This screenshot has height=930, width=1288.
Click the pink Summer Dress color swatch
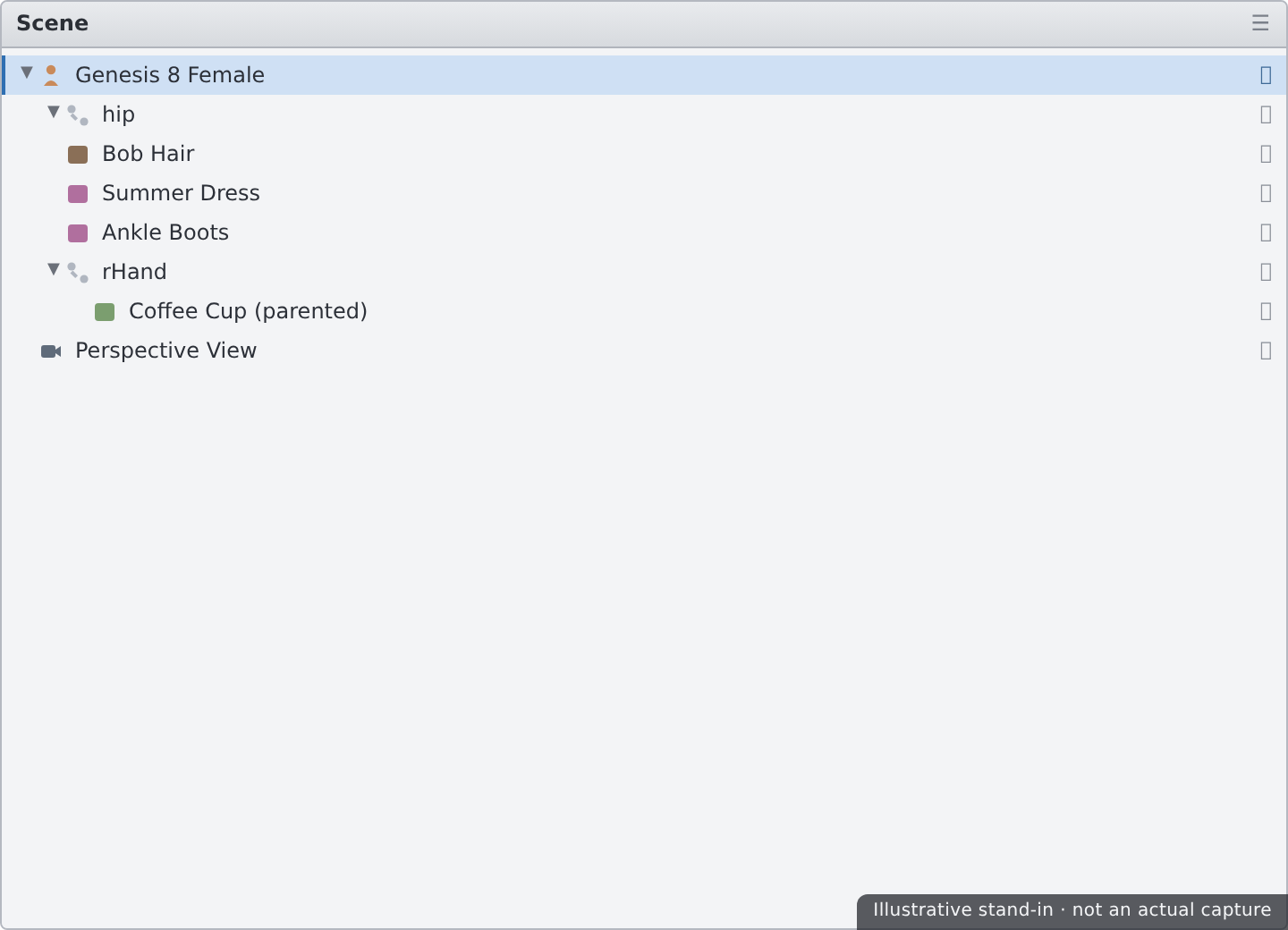(x=78, y=193)
